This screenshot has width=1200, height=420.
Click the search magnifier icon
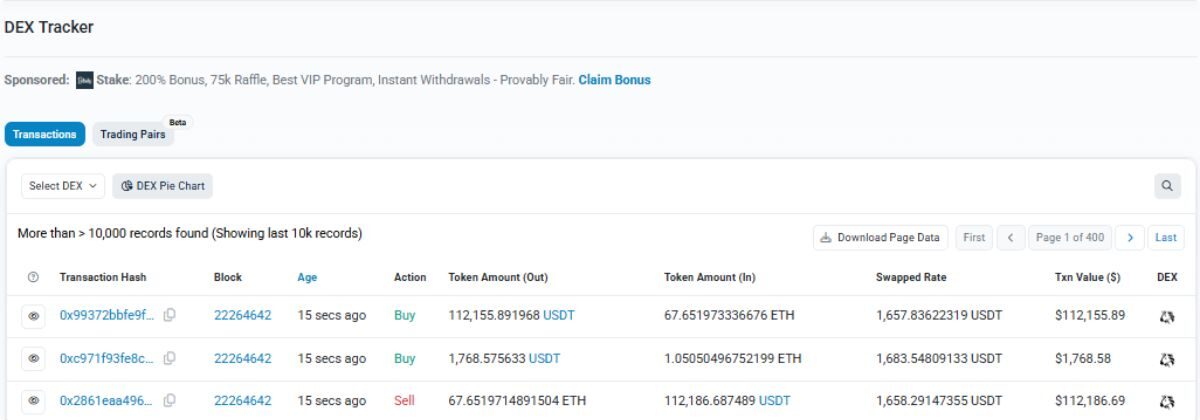tap(1166, 186)
